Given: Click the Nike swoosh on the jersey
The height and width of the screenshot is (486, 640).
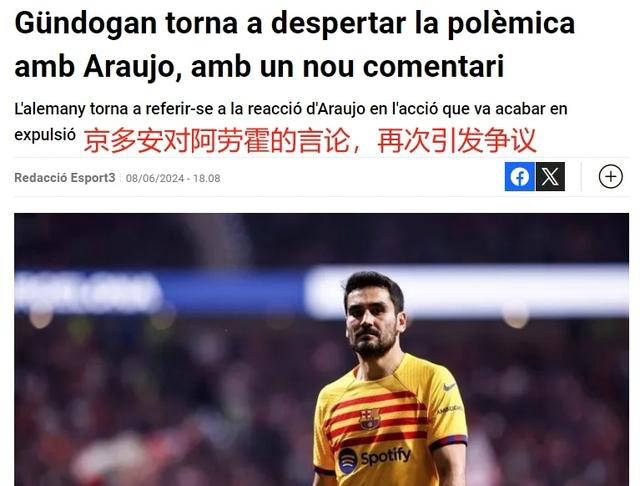Looking at the screenshot, I should click(x=449, y=387).
